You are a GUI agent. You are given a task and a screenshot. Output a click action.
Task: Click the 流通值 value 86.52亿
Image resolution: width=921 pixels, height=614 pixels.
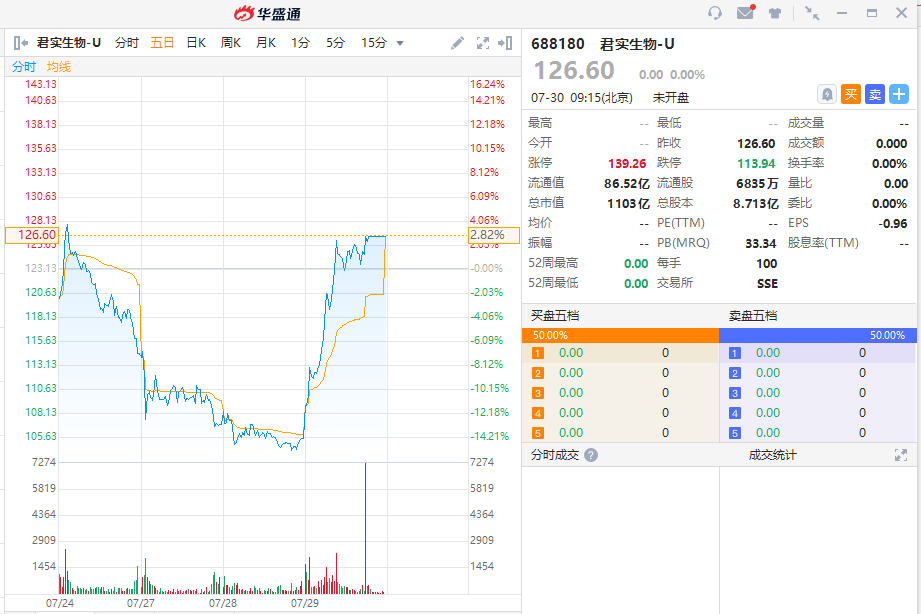coord(626,183)
